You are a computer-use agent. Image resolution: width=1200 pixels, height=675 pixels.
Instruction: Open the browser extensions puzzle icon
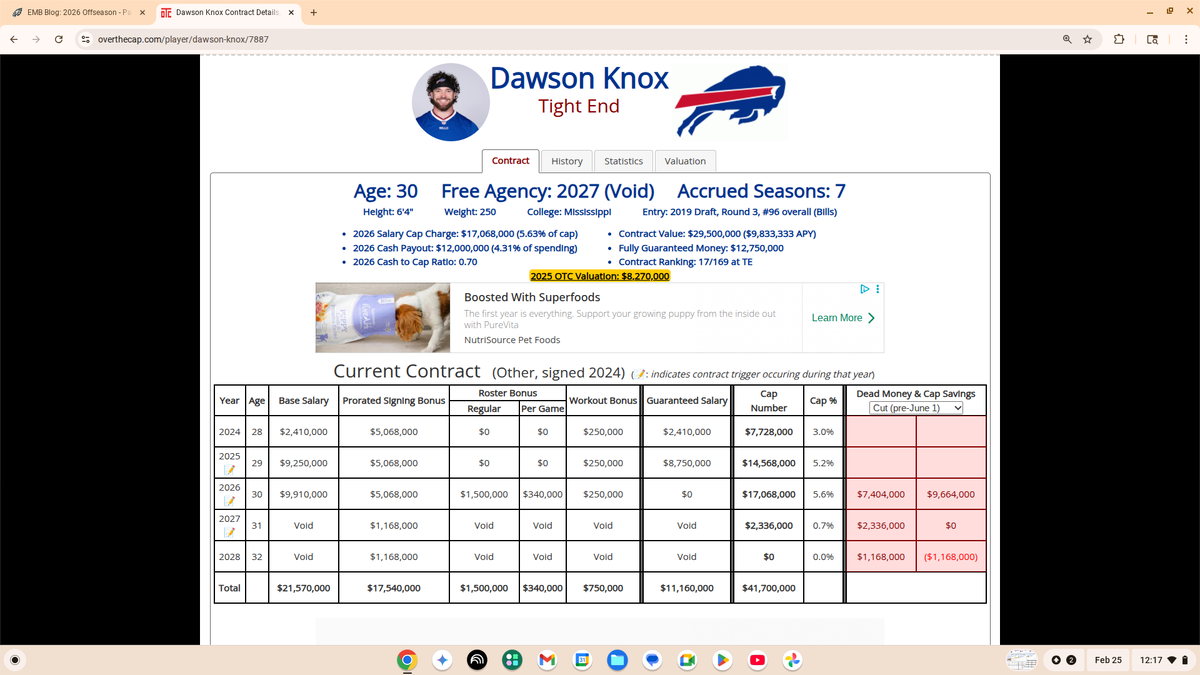(x=1119, y=39)
